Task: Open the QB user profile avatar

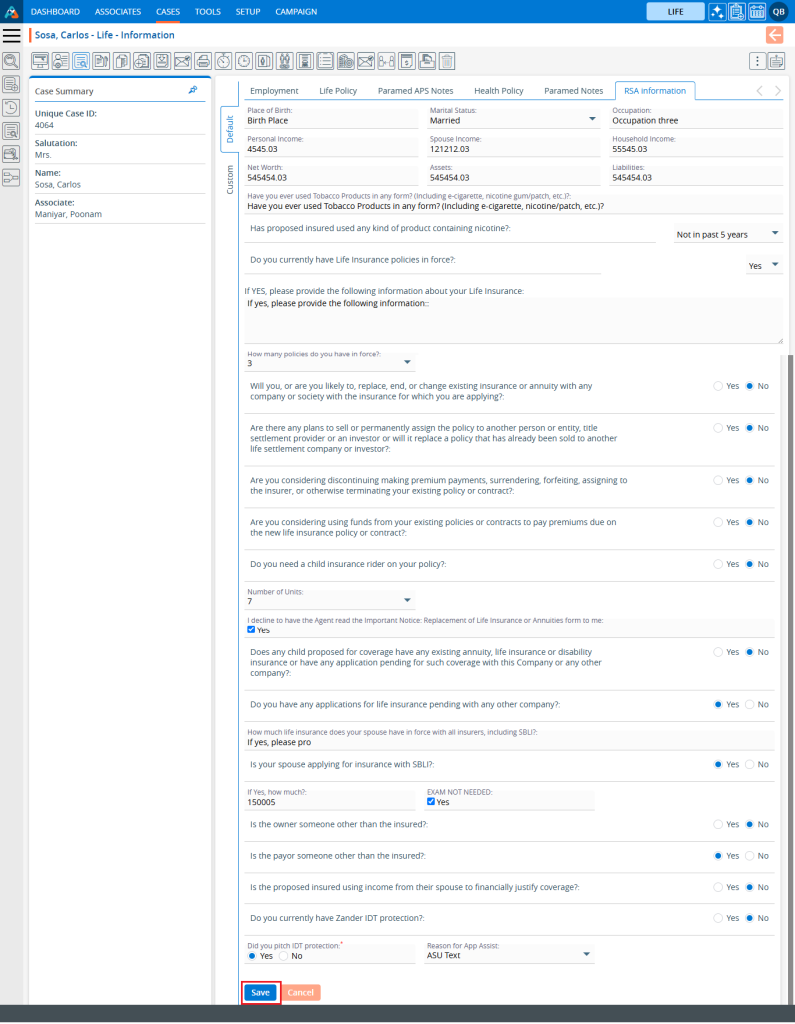Action: 778,11
